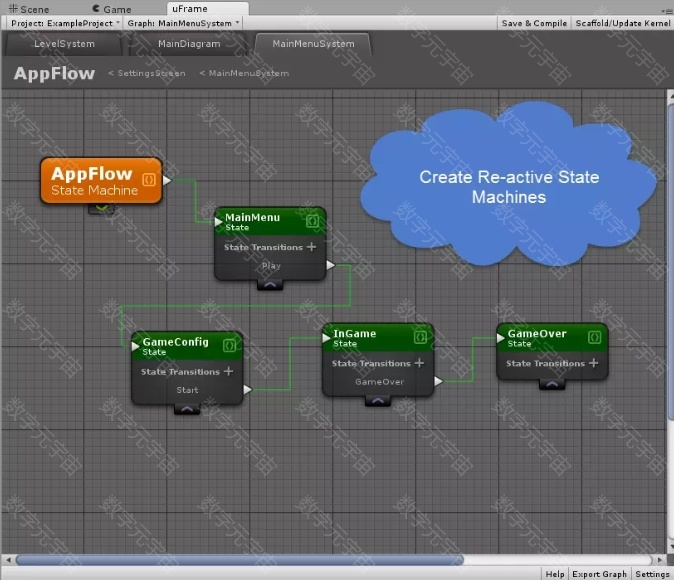
Task: Click the GameOver transition output connector
Action: 438,381
